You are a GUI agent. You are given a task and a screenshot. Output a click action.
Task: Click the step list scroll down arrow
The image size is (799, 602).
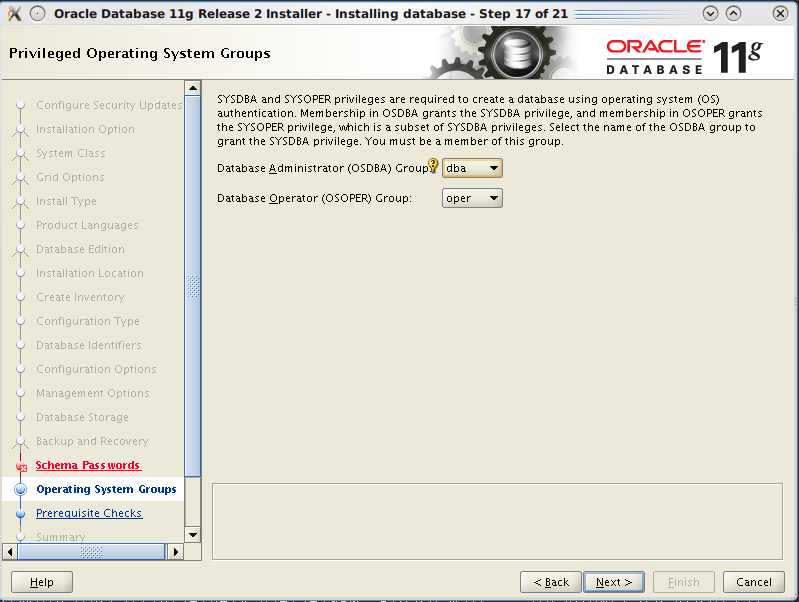(x=193, y=535)
